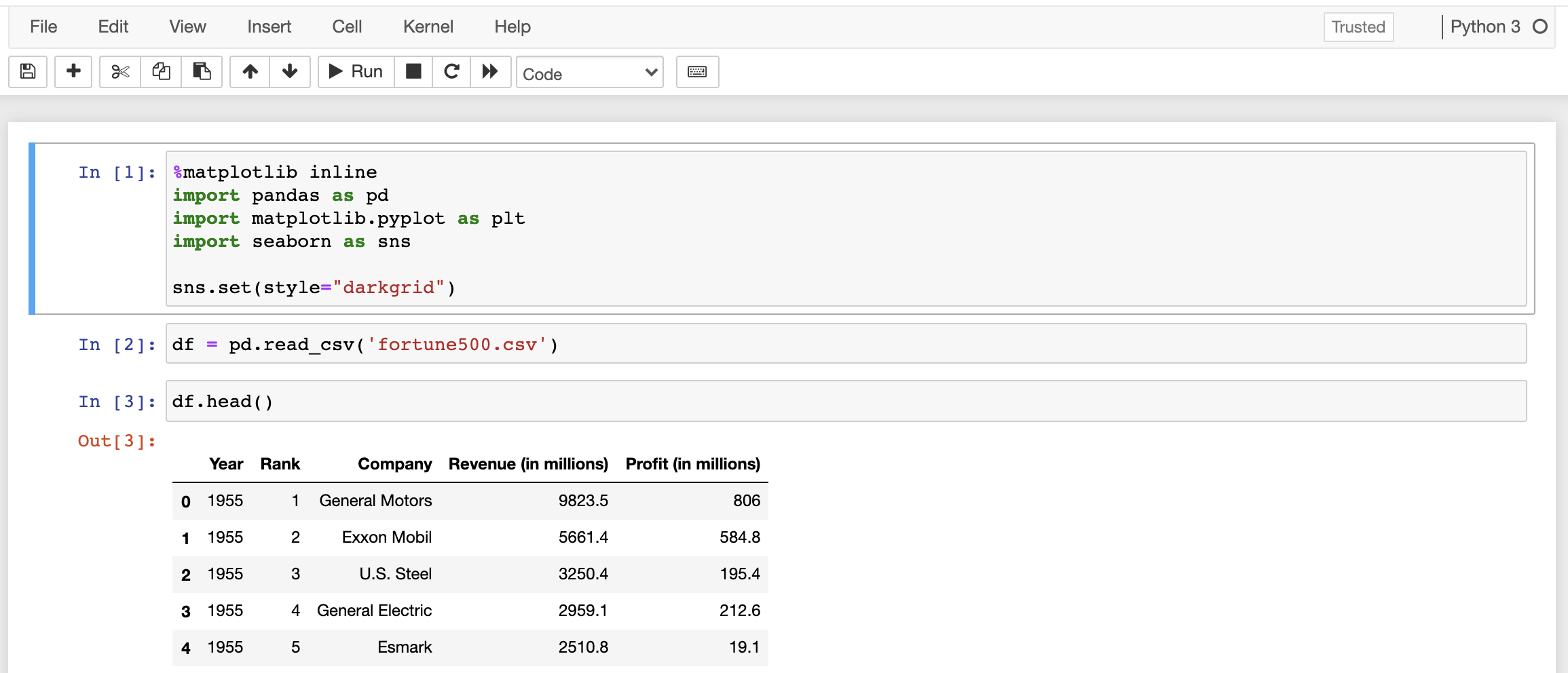The width and height of the screenshot is (1568, 673).
Task: Click the save notebook icon
Action: click(28, 71)
